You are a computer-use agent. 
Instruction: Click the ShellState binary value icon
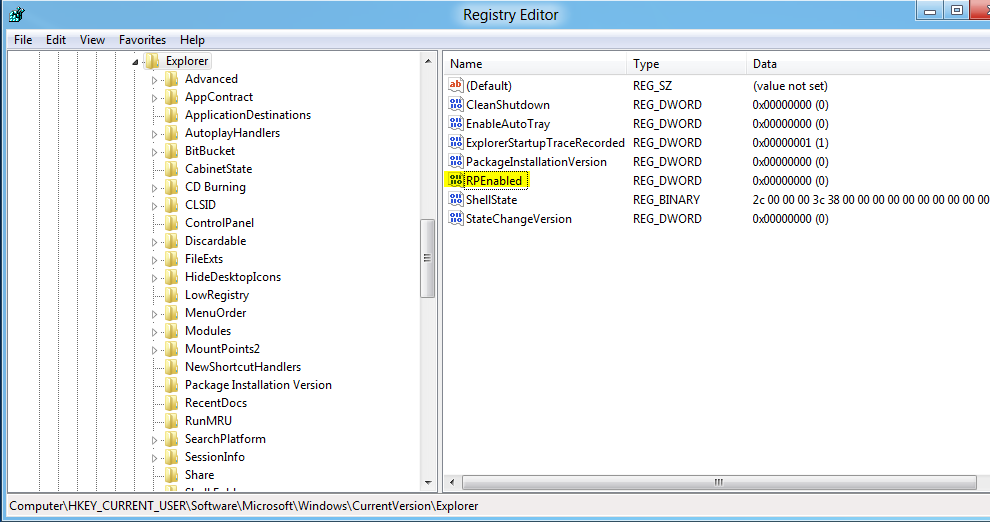point(456,200)
